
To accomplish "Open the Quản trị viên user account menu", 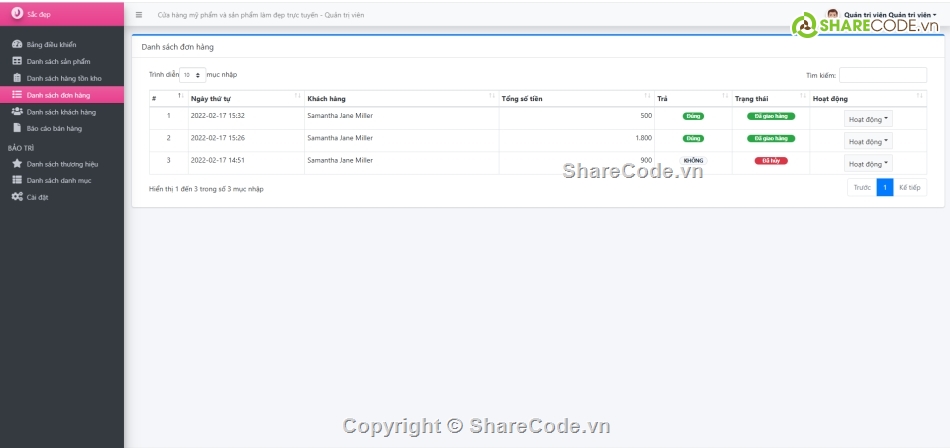I will tap(888, 15).
